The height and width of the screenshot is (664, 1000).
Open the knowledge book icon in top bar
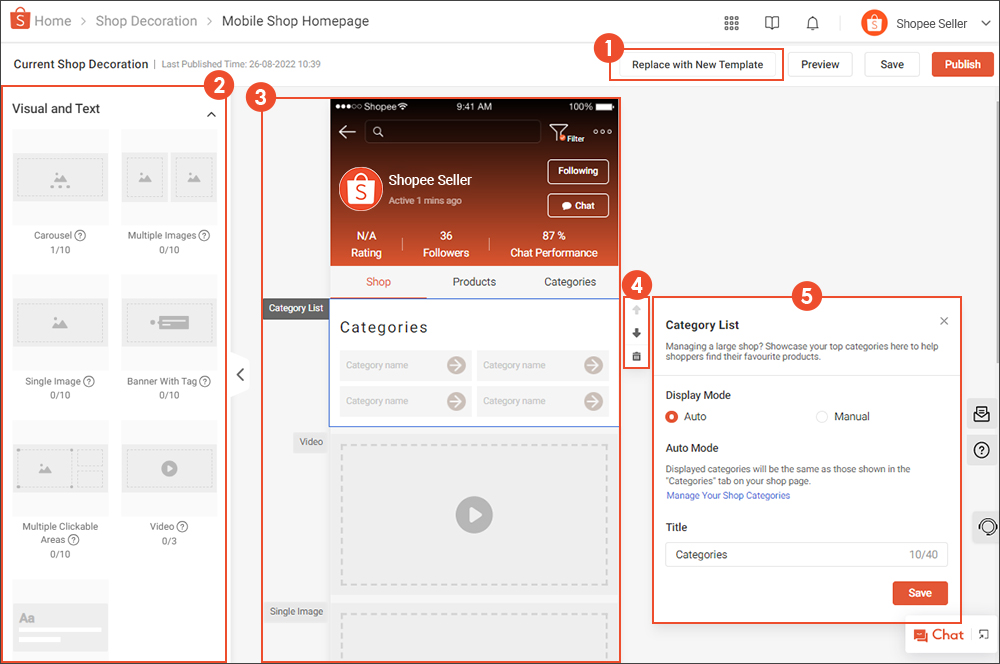(x=771, y=22)
